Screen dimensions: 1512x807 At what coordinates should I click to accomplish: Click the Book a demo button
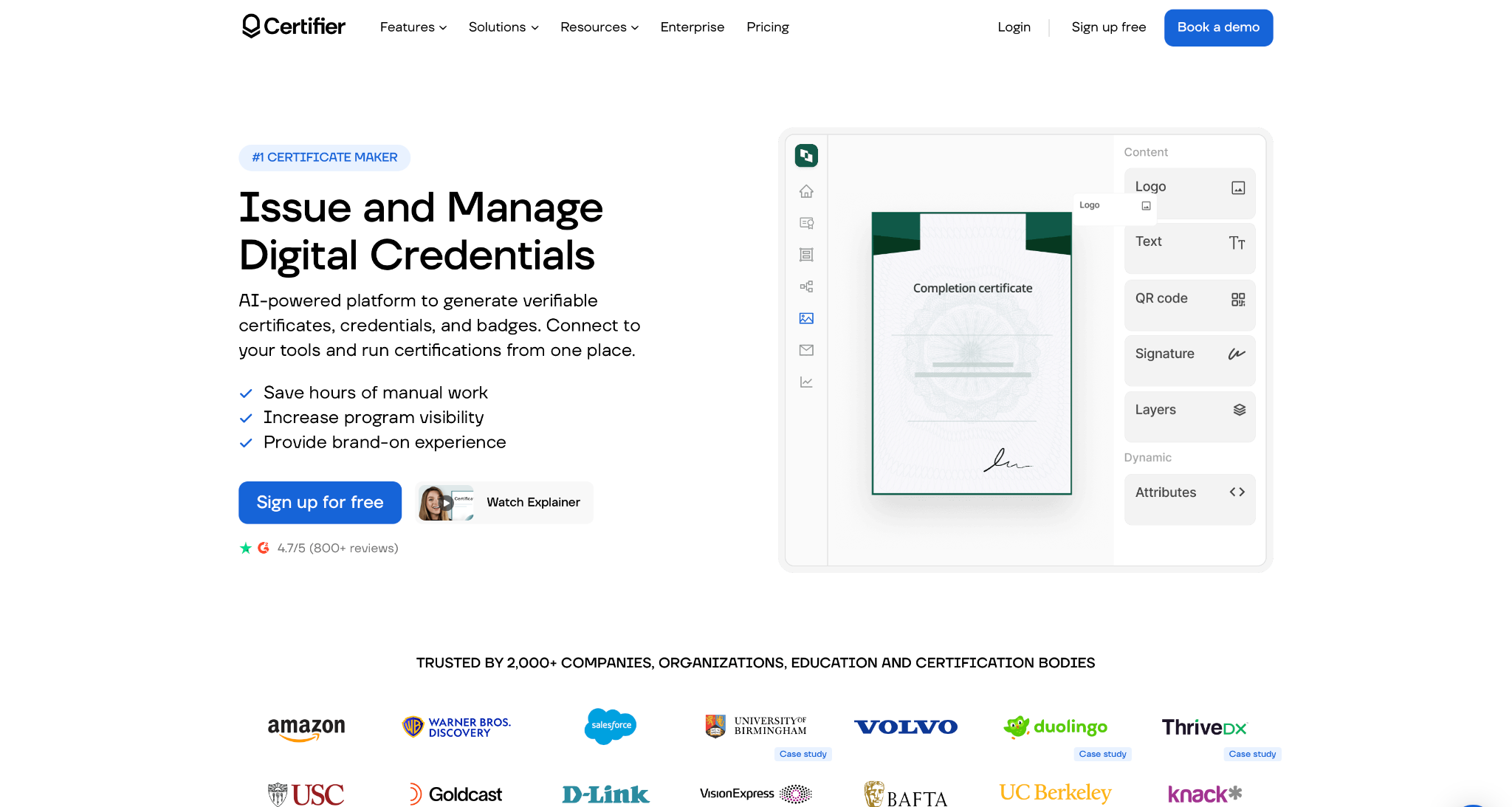1218,27
